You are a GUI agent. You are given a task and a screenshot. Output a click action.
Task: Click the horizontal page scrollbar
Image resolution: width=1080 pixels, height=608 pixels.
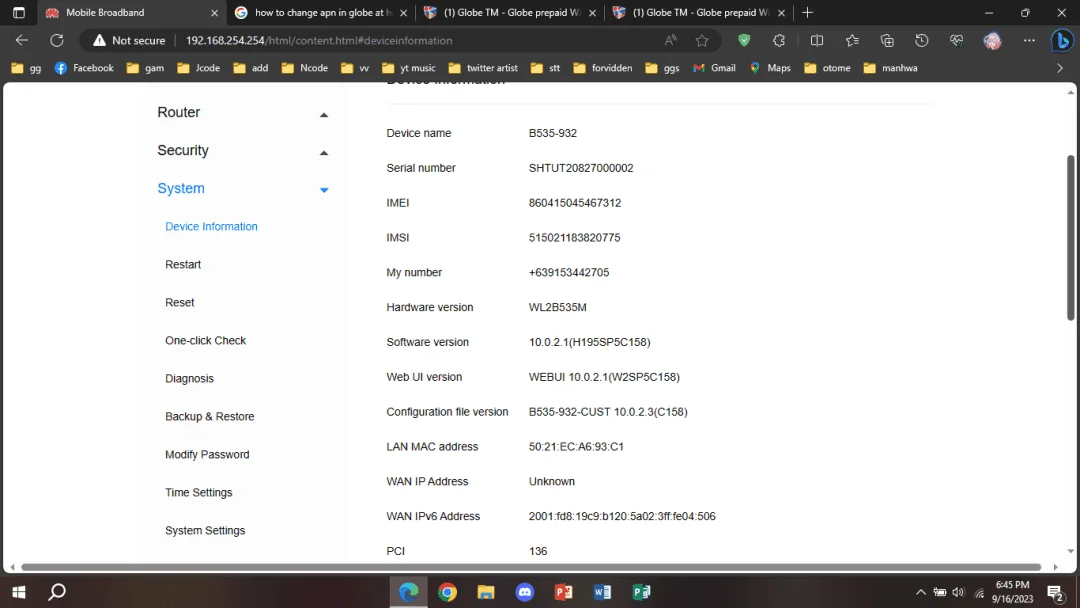(531, 567)
